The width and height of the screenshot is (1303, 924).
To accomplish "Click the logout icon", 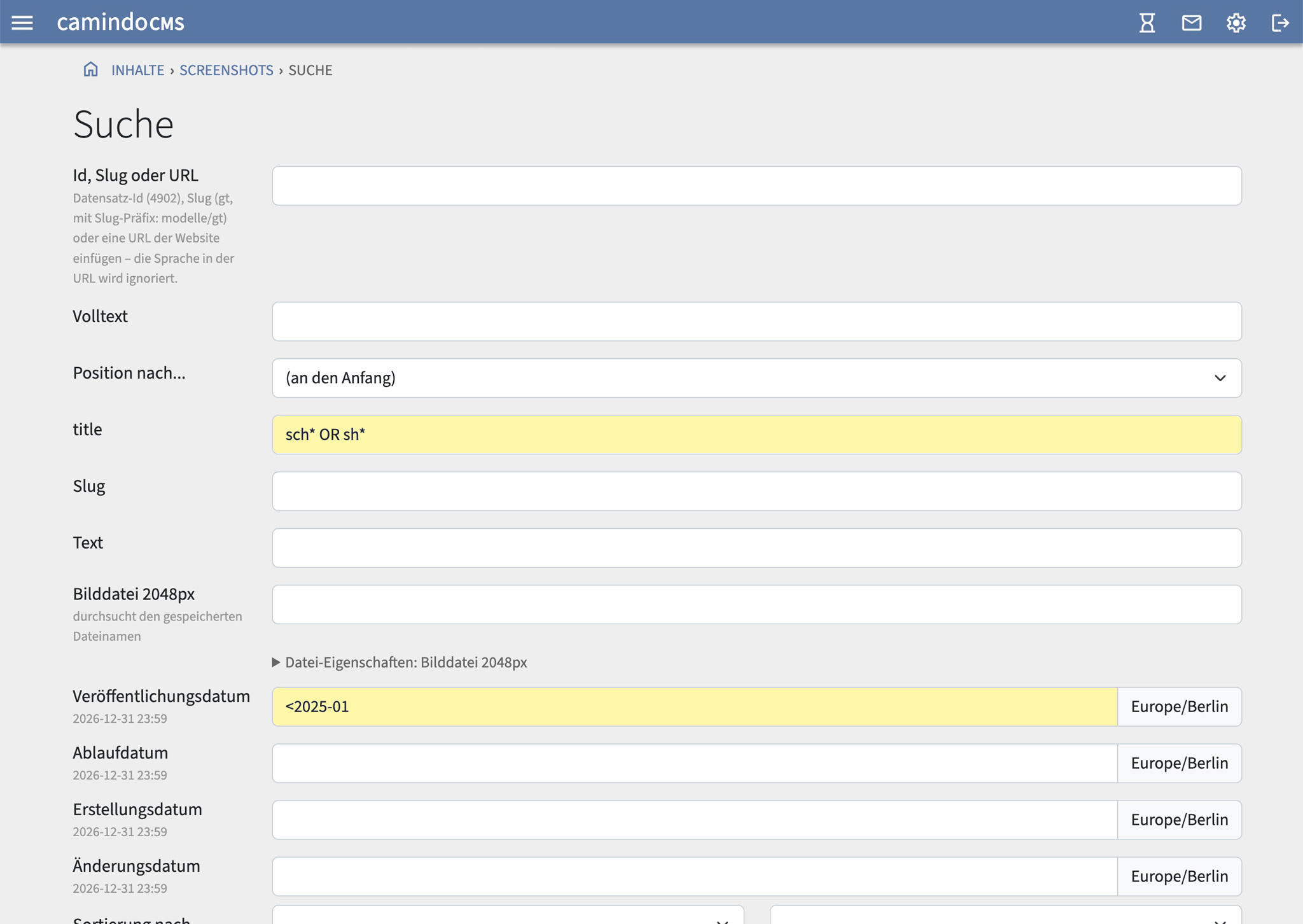I will coord(1280,23).
